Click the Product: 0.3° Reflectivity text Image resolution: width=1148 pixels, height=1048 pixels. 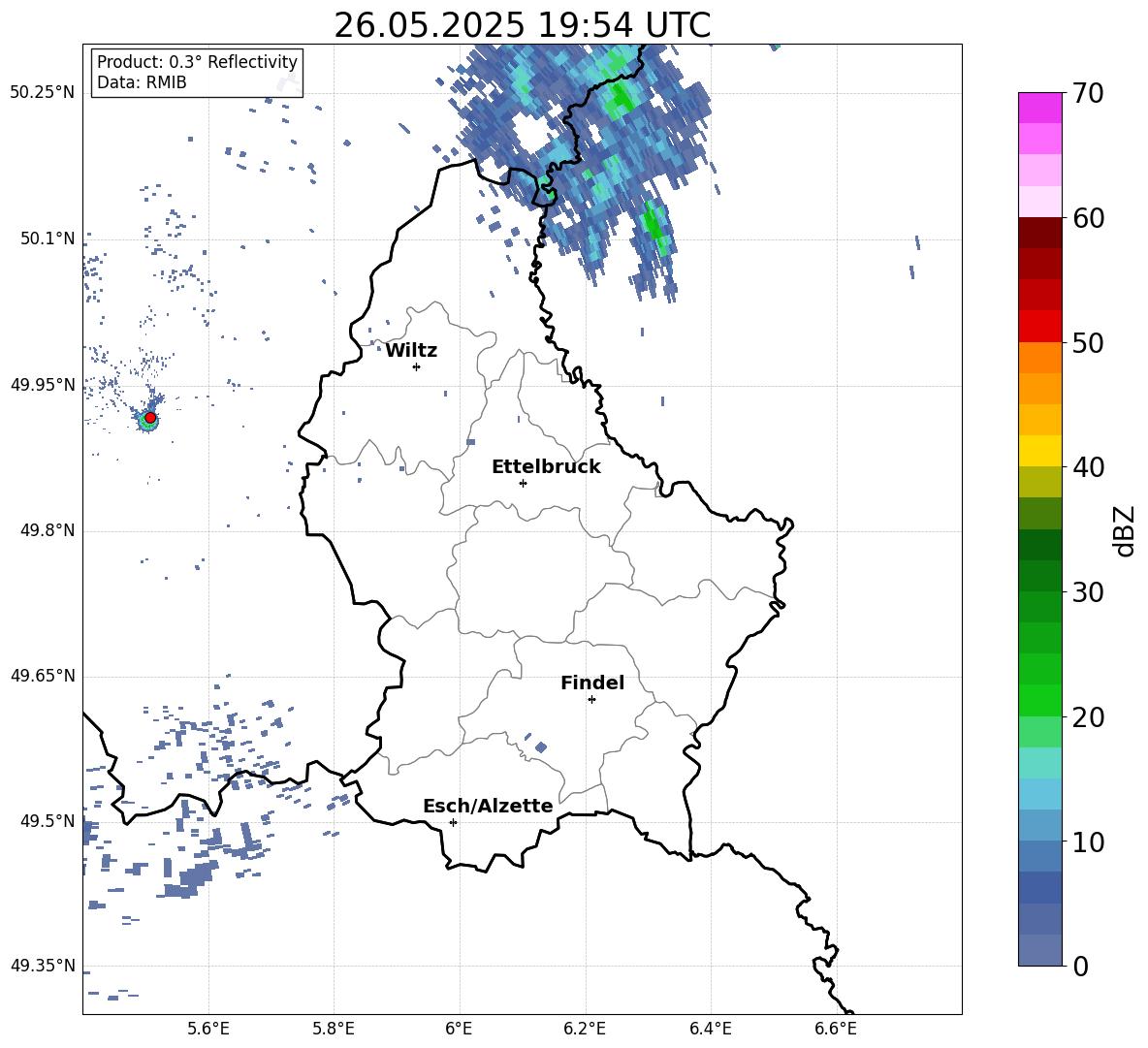pyautogui.click(x=197, y=62)
